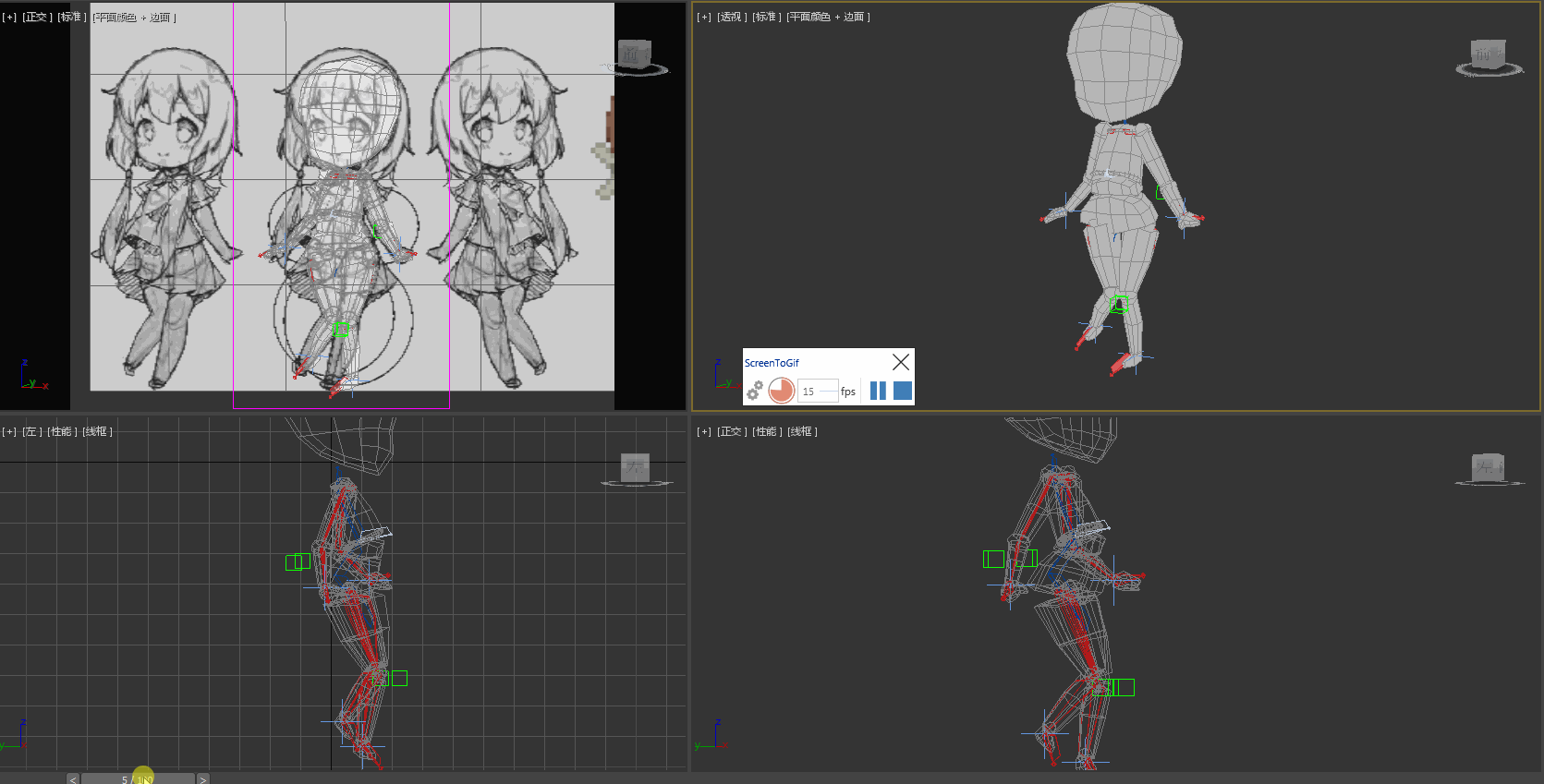
Task: Open 标准 menu in the perspective viewport
Action: [766, 17]
